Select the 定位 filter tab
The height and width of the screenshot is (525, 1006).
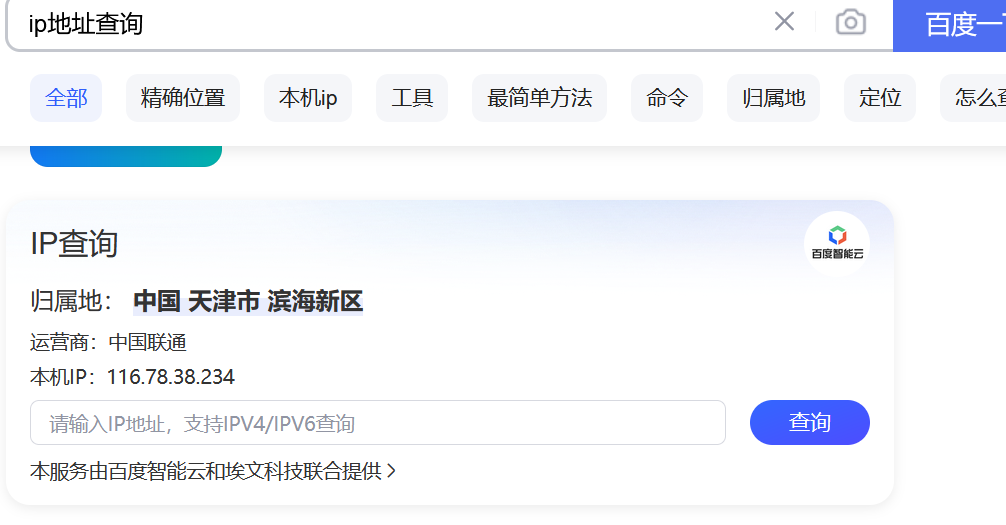pyautogui.click(x=880, y=98)
